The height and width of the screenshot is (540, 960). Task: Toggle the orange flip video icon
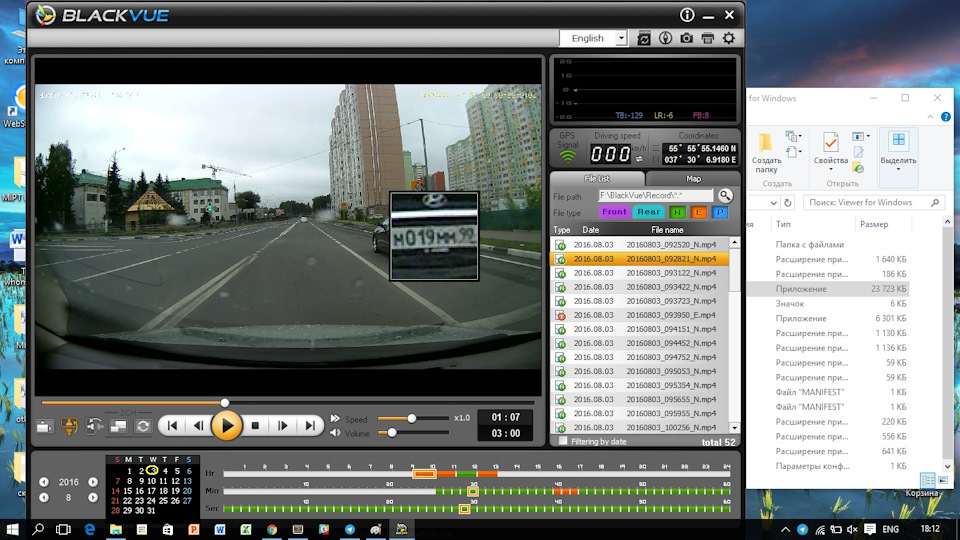[x=70, y=426]
